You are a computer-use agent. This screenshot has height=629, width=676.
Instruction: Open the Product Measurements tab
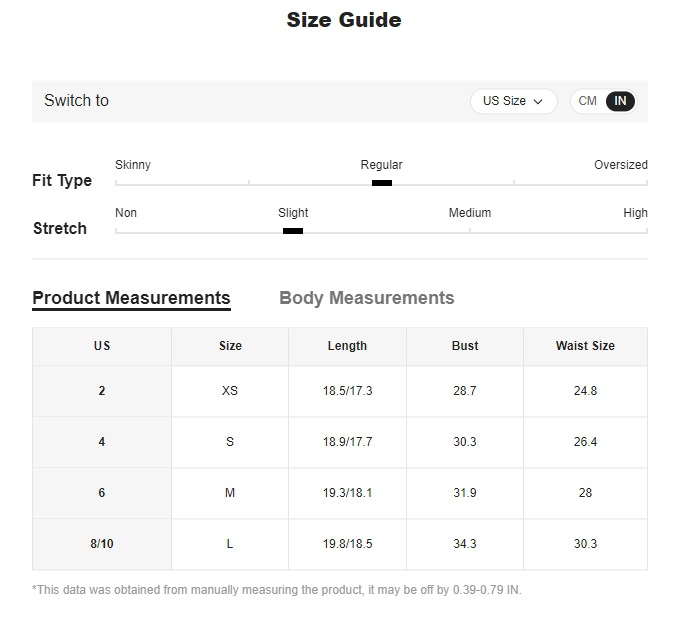click(x=131, y=298)
